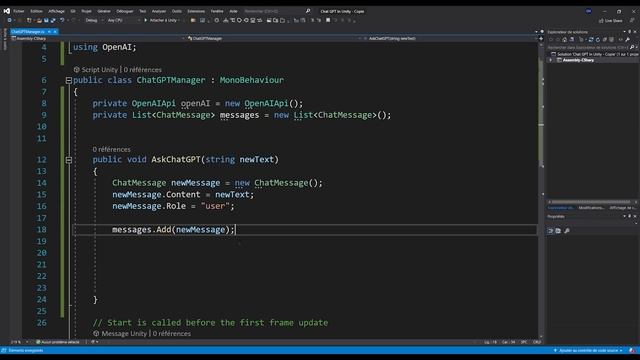Click the search magnifier in title bar
The width and height of the screenshot is (640, 360).
pos(308,11)
